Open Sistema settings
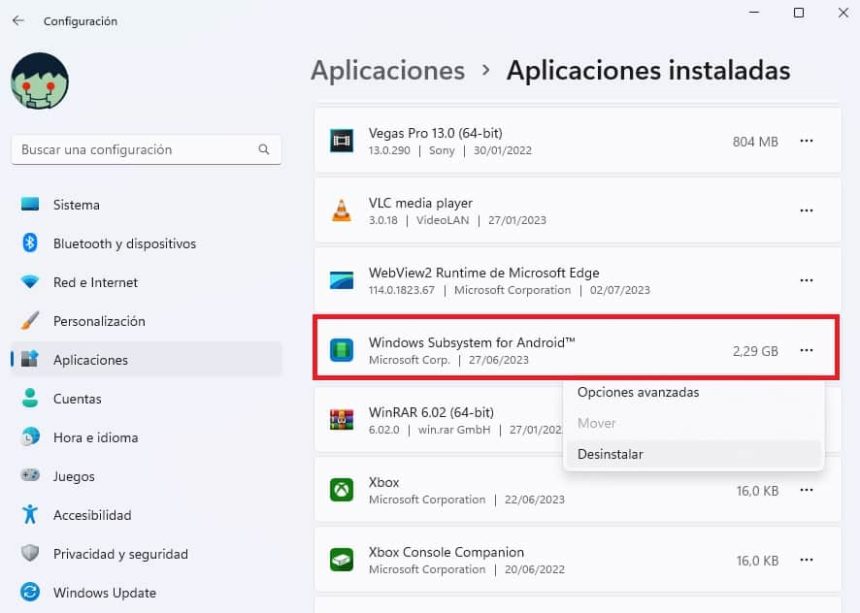Image resolution: width=860 pixels, height=613 pixels. 146,205
